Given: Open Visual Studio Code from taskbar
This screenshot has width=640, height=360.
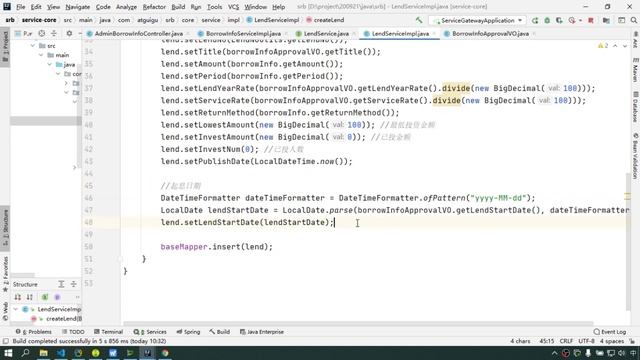Looking at the screenshot, I should (61, 353).
